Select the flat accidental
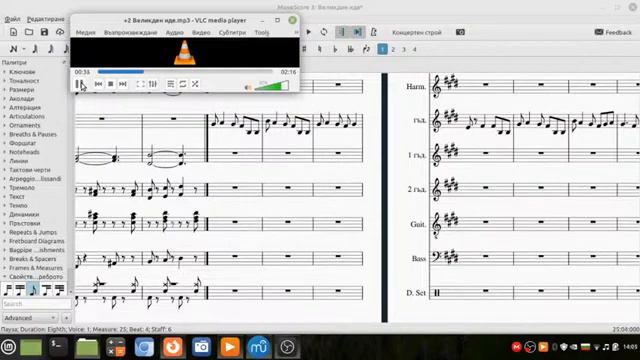 coord(335,49)
